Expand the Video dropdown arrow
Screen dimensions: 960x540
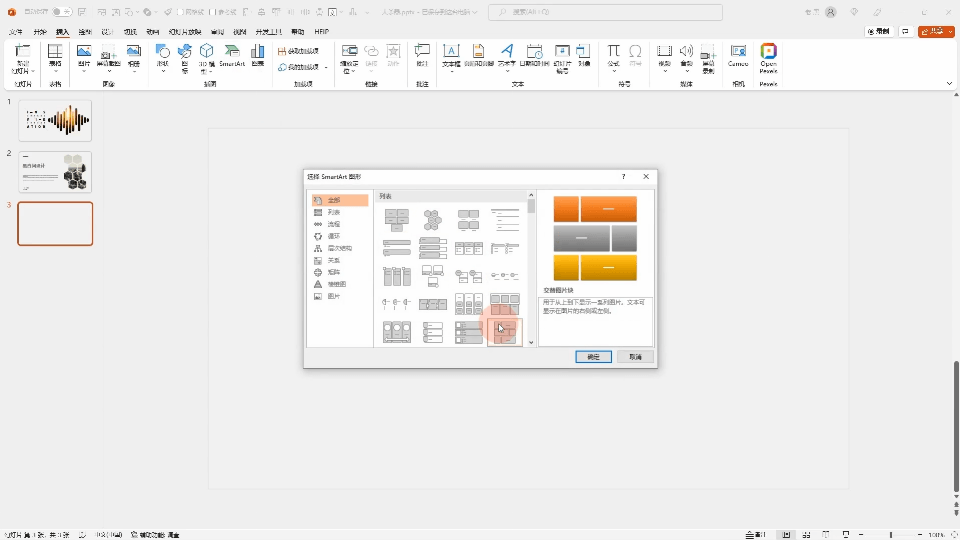[x=665, y=72]
